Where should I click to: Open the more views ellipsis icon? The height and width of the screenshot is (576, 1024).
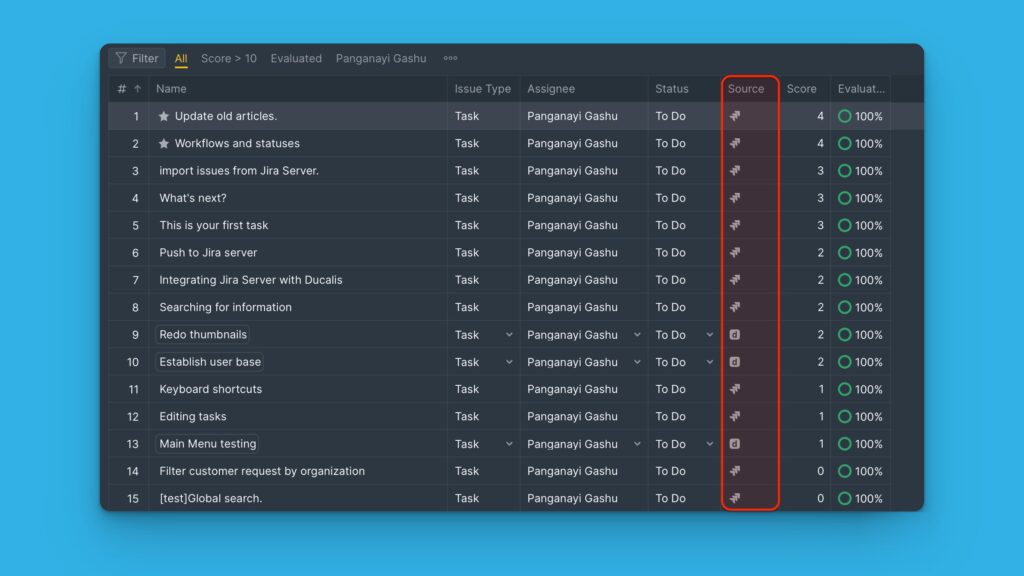pyautogui.click(x=450, y=58)
